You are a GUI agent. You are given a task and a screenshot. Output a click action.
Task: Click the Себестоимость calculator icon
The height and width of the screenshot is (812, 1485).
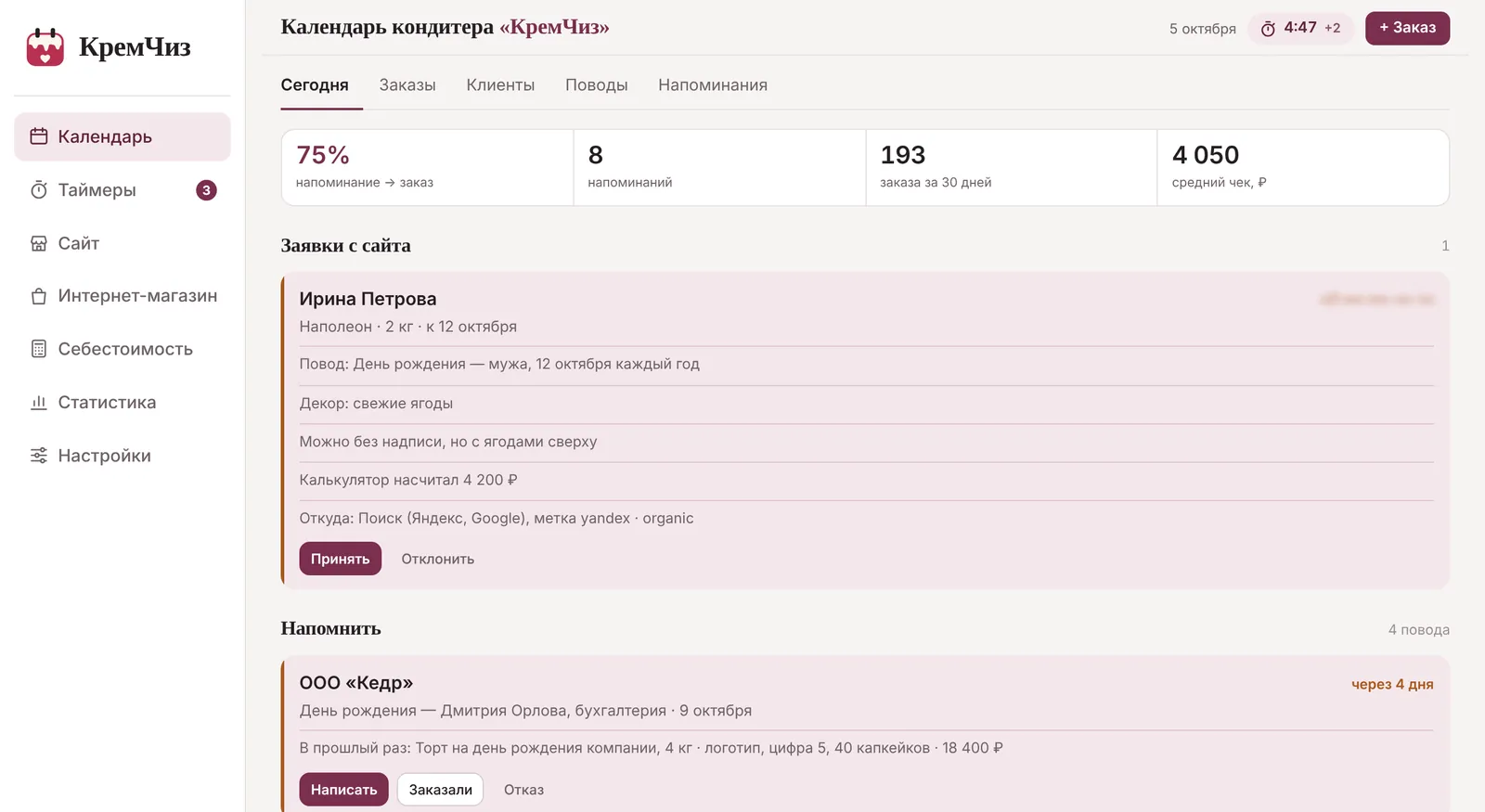click(x=39, y=349)
